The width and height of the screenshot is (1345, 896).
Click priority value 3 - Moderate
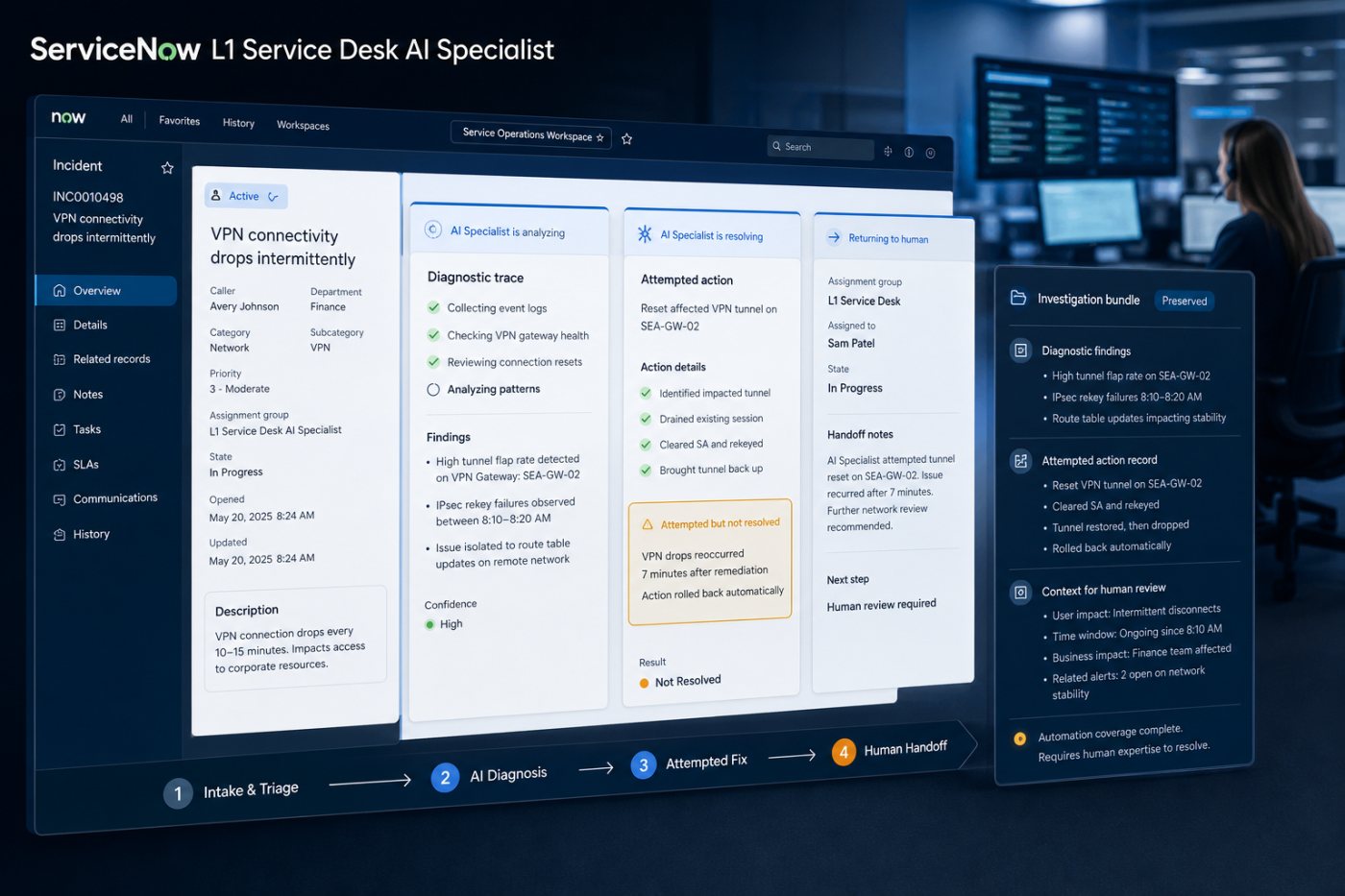click(239, 389)
